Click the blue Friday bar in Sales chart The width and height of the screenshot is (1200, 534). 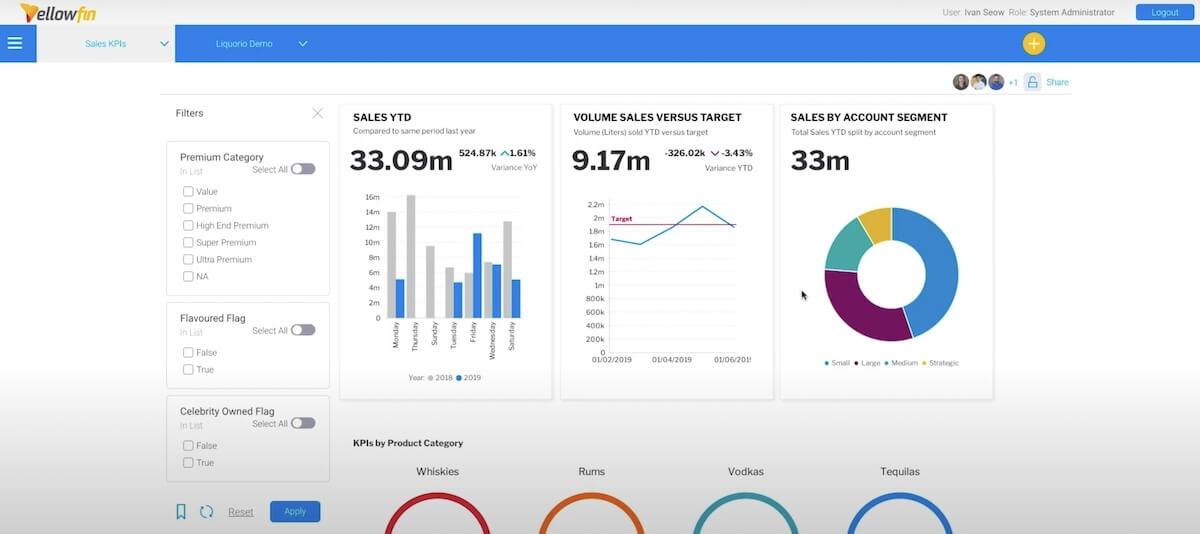(x=477, y=275)
